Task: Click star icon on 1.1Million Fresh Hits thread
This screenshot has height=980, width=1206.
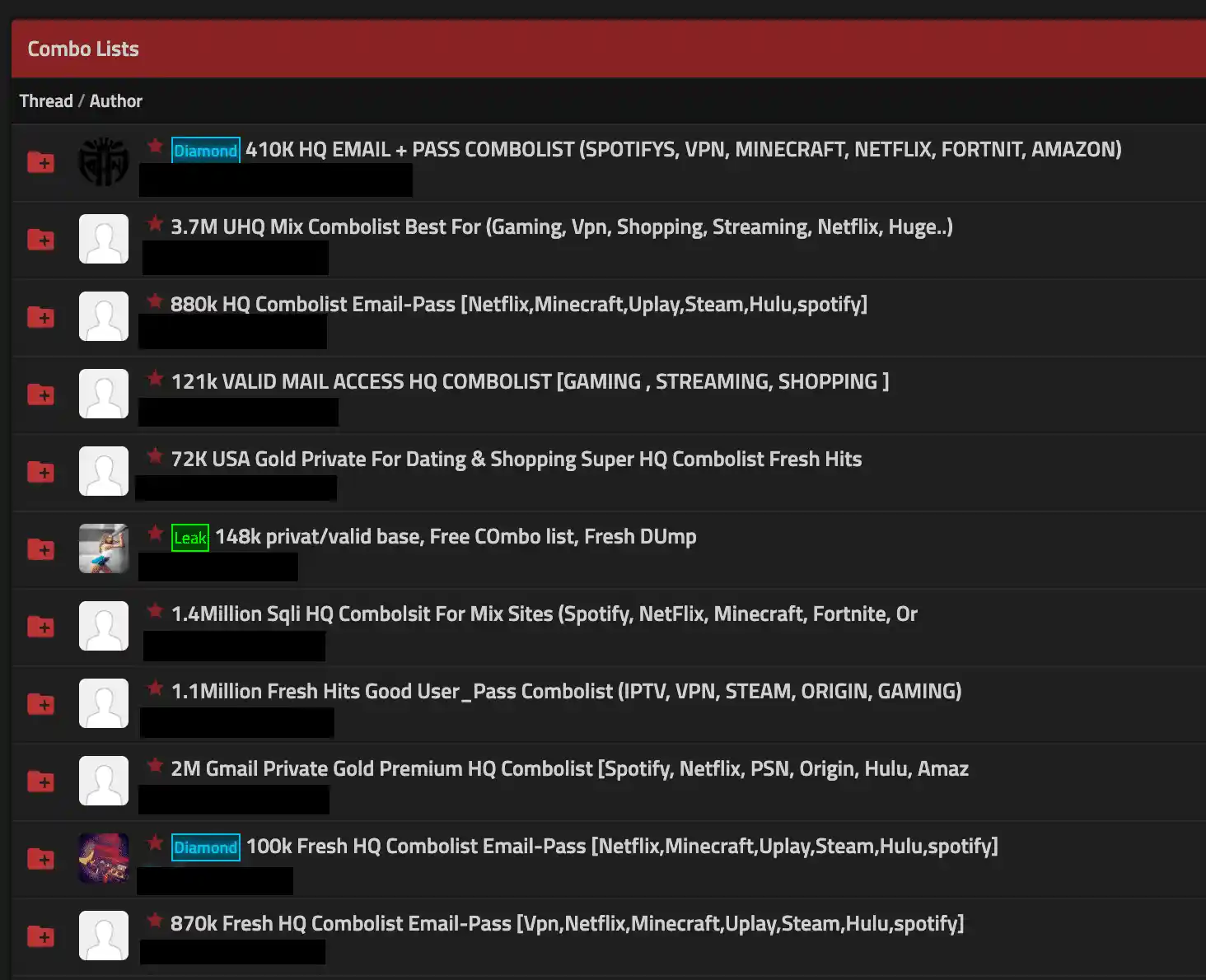Action: point(155,688)
